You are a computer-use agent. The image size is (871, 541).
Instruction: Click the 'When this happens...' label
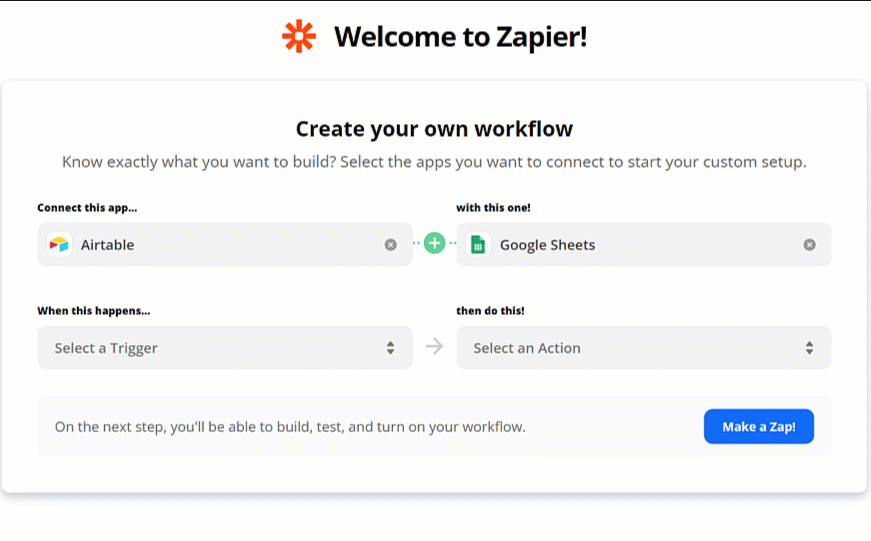tap(94, 310)
